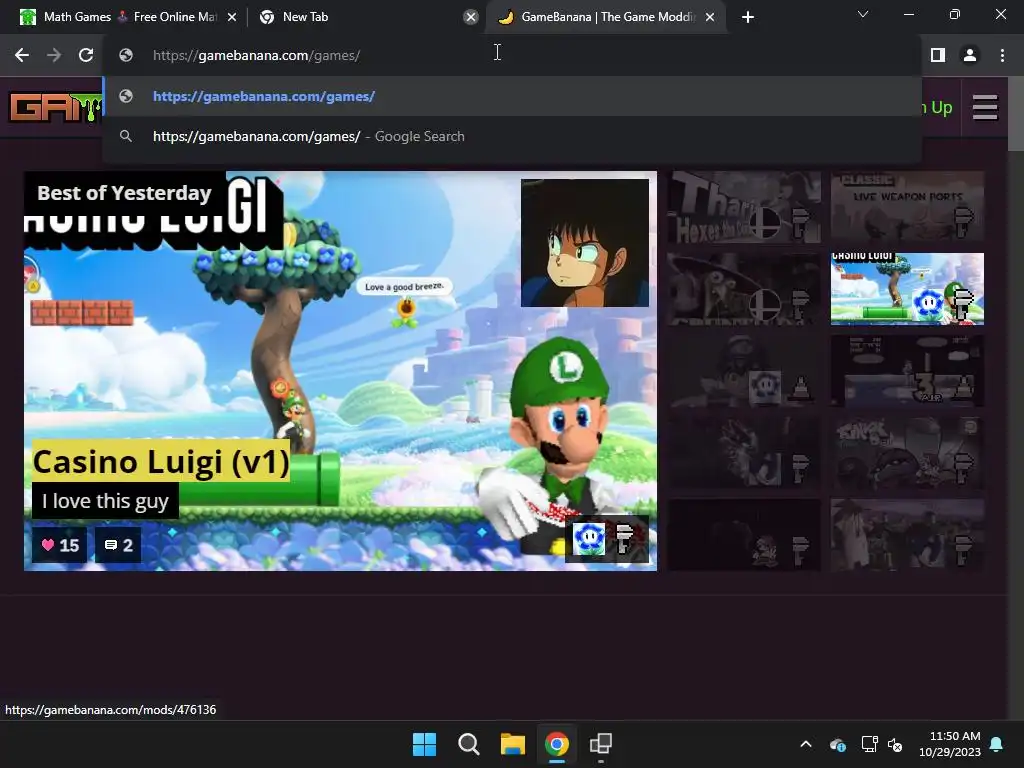Go back using the browser back arrow
This screenshot has width=1024, height=768.
pyautogui.click(x=22, y=55)
